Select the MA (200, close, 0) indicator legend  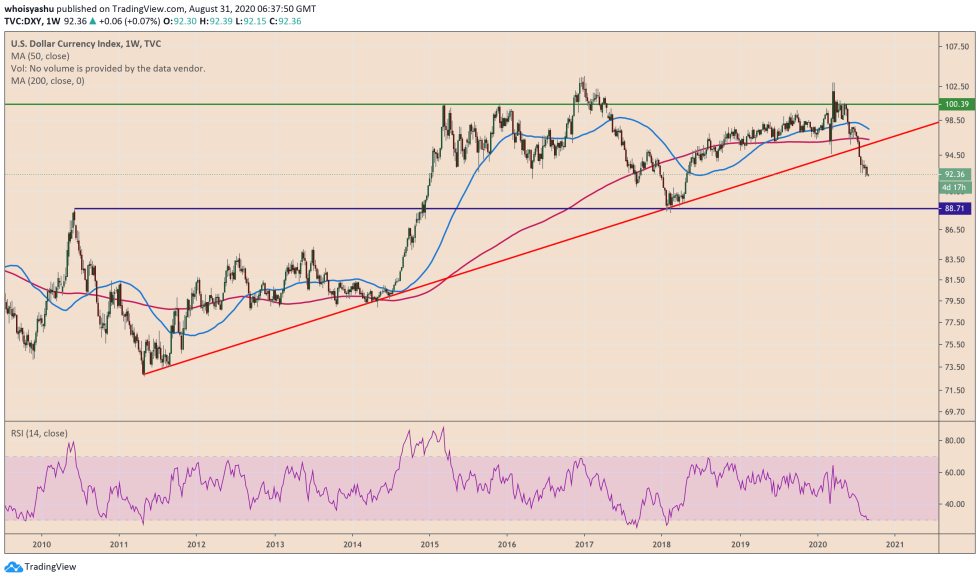tap(48, 80)
